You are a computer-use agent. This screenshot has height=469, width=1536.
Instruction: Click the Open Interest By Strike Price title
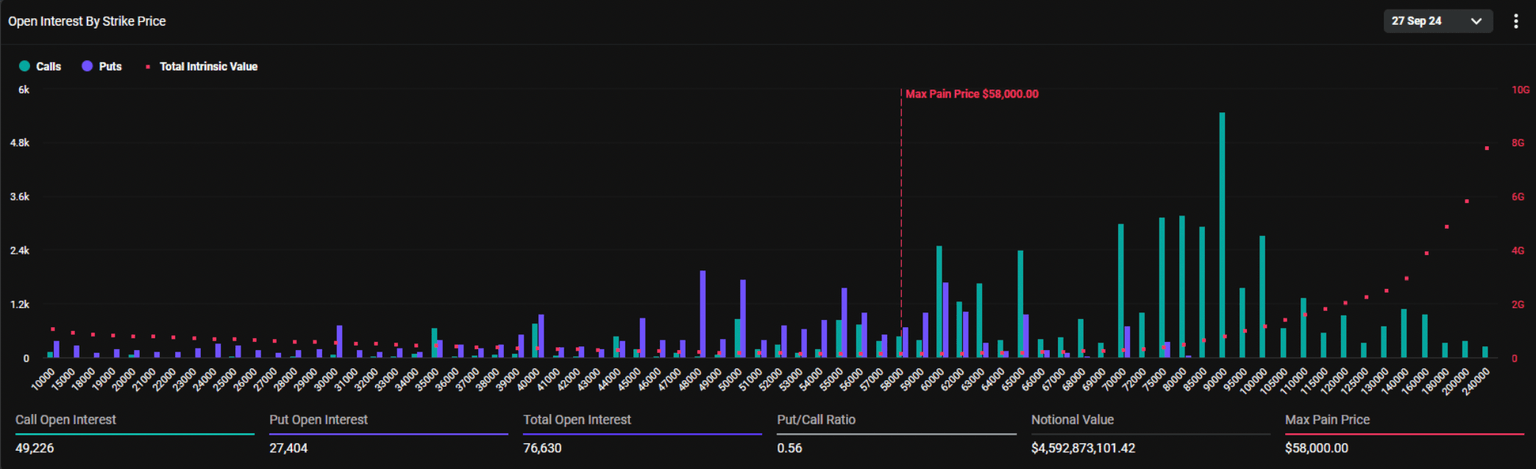tap(87, 21)
